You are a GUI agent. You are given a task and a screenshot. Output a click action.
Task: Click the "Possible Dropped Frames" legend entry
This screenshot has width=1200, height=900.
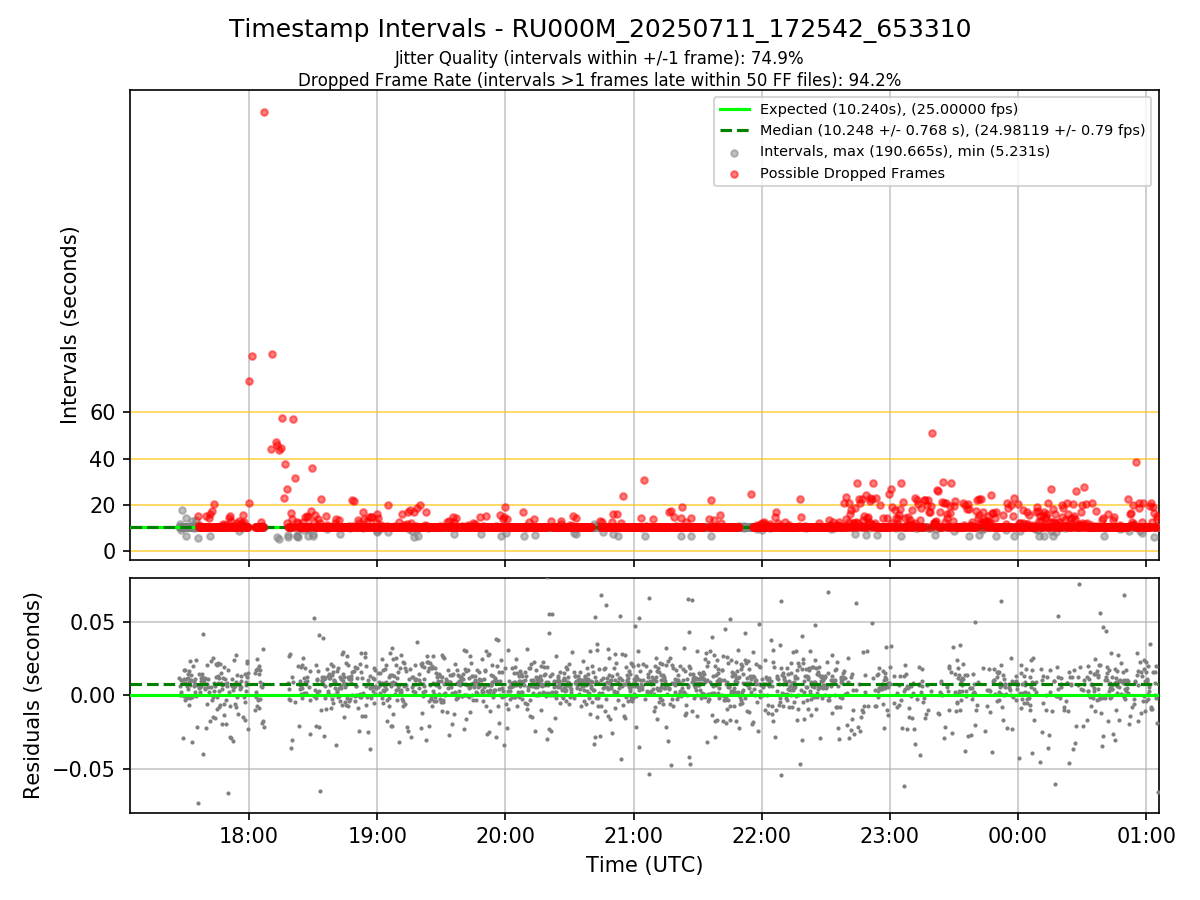[852, 173]
